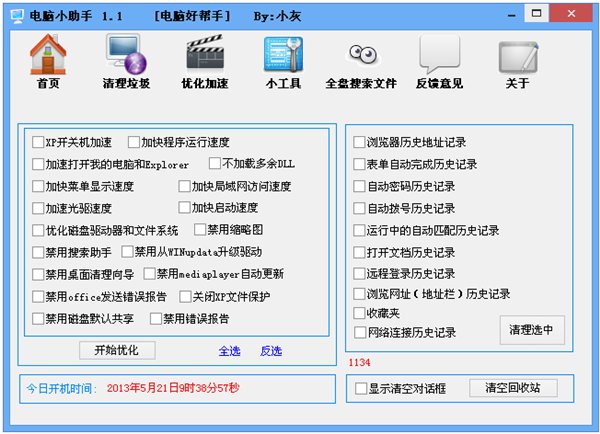Maximize the 电脑小助手 window

[x=536, y=13]
